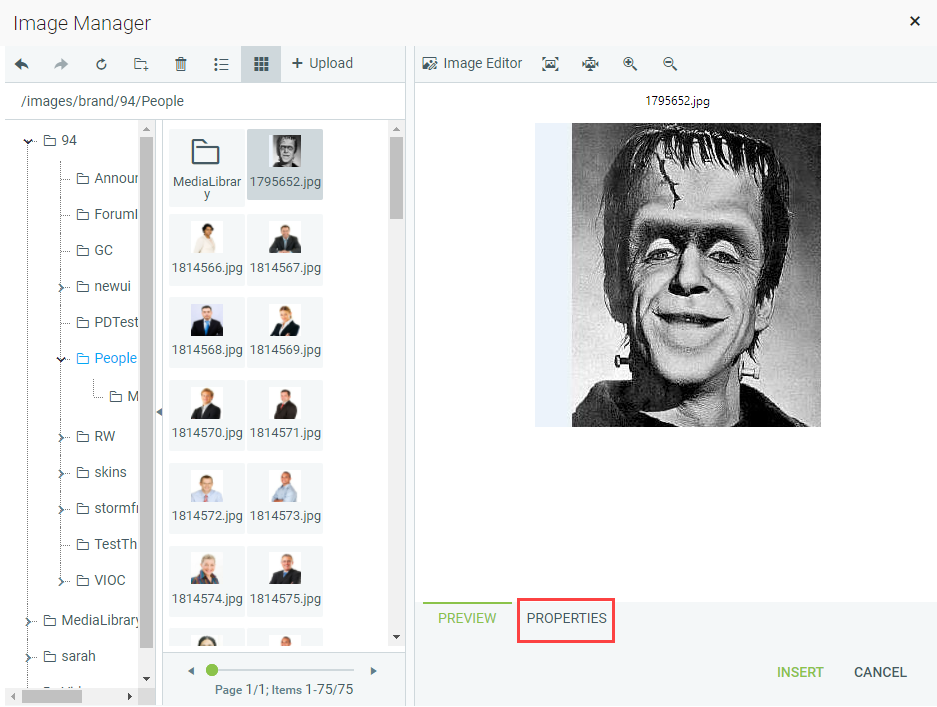The width and height of the screenshot is (937, 707).
Task: Close the Image Manager dialog
Action: coord(914,22)
